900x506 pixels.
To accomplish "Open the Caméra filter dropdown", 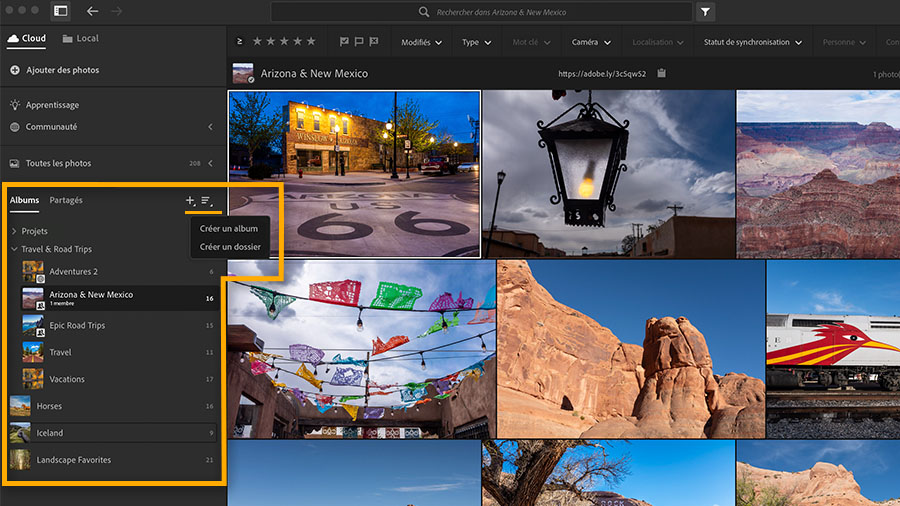I will [x=590, y=42].
